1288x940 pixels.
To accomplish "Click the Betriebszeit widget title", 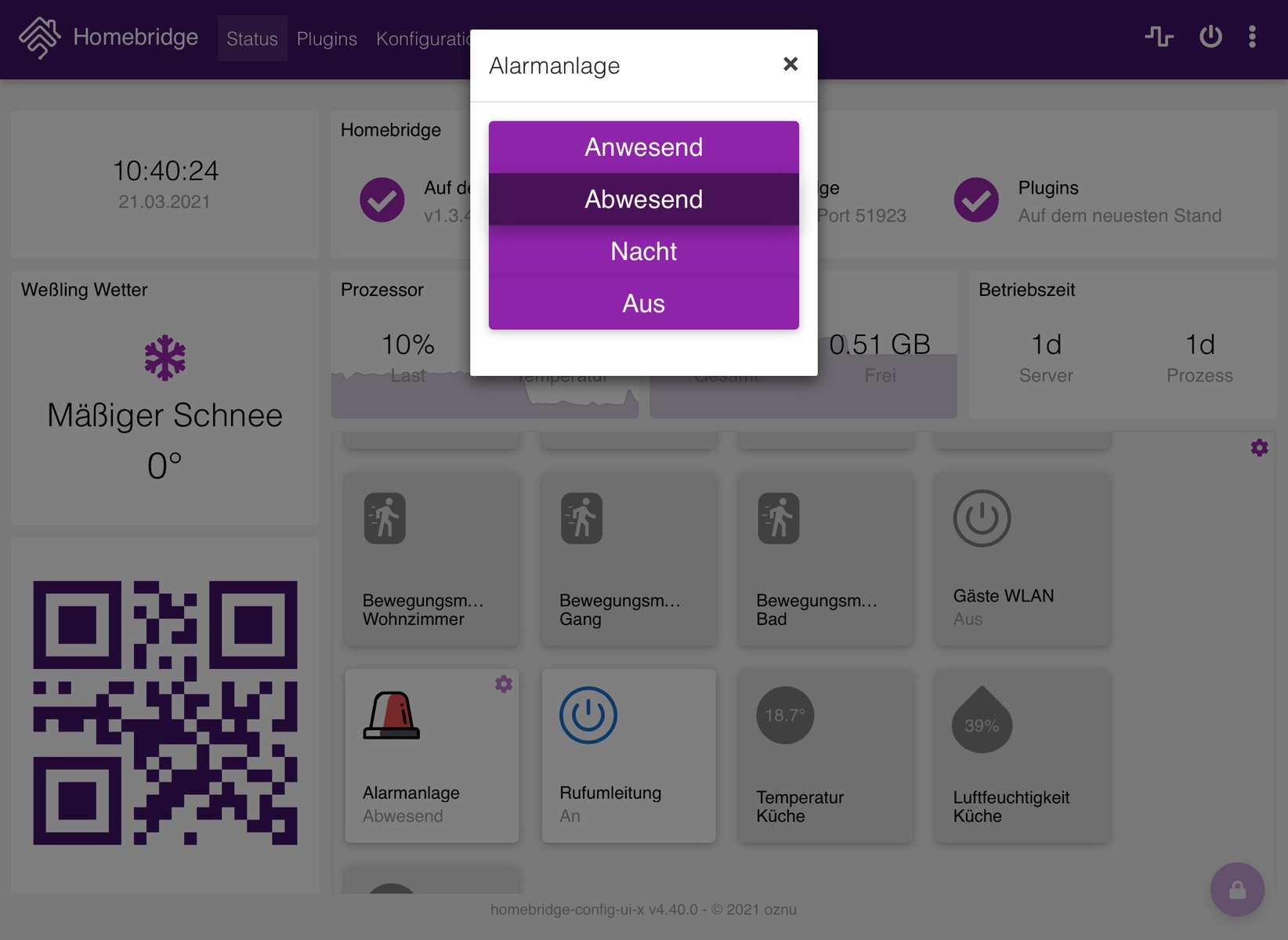I will [x=1026, y=290].
